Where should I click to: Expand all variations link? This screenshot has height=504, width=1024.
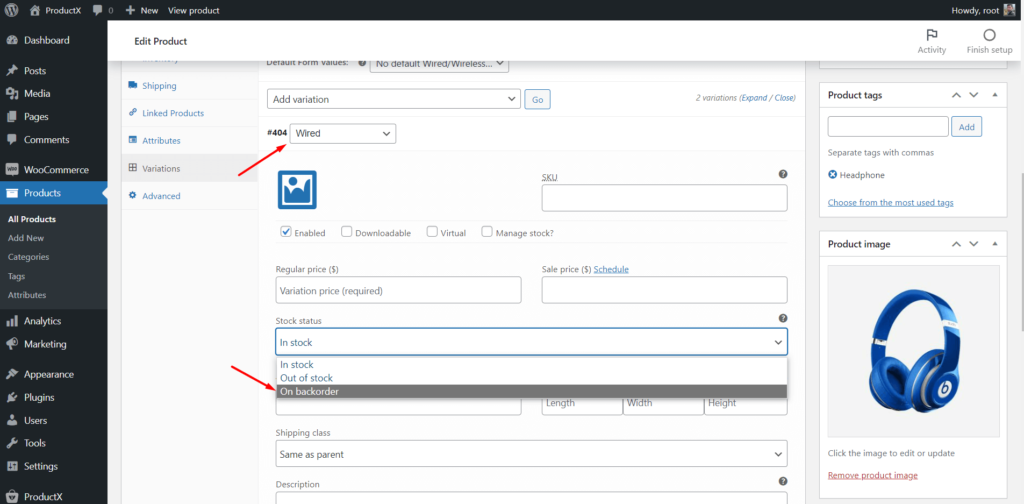754,98
